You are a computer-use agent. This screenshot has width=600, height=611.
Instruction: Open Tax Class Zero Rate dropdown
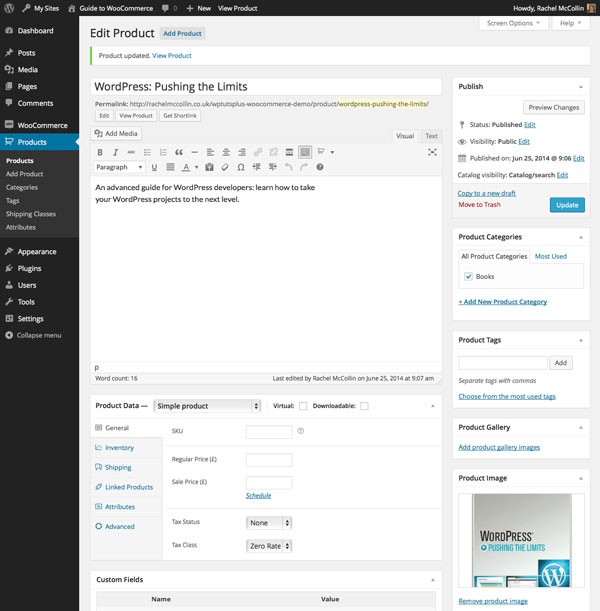coord(269,546)
